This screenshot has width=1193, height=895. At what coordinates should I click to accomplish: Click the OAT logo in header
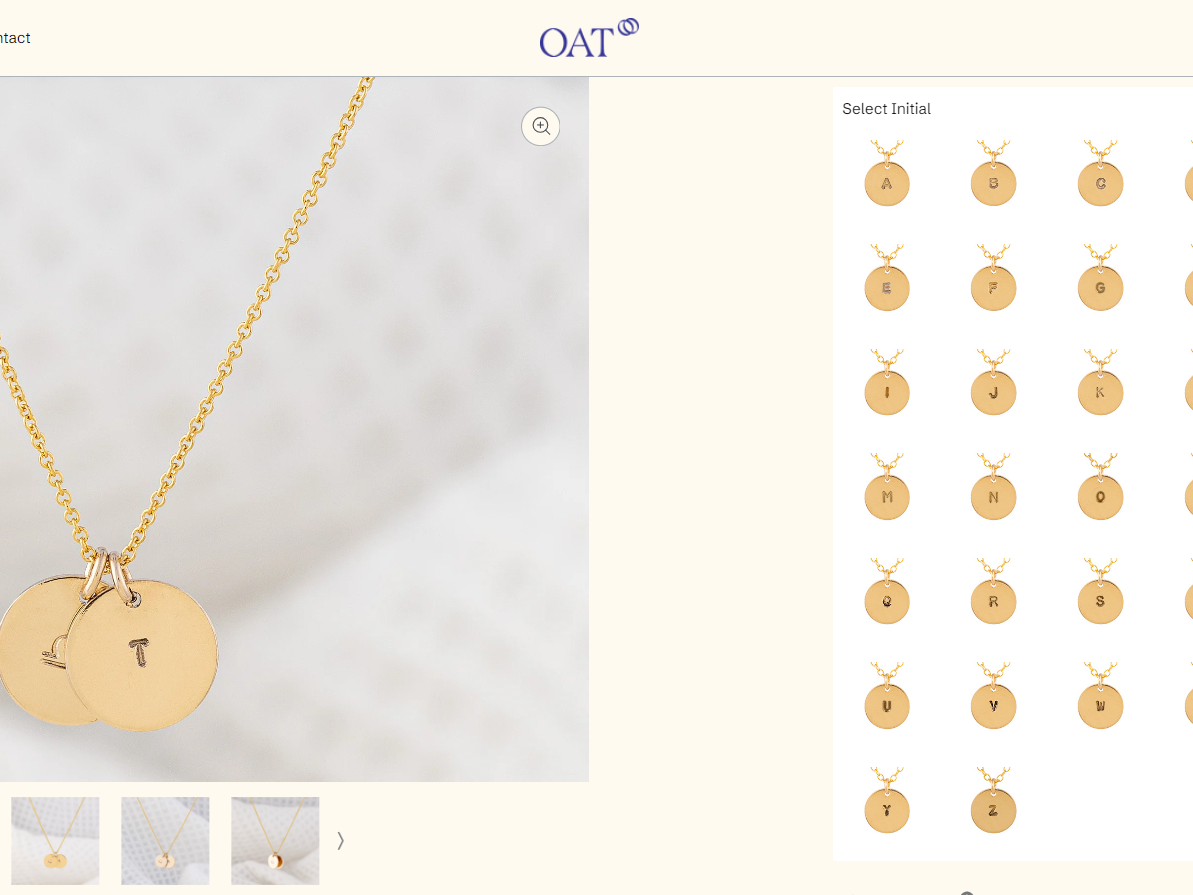pyautogui.click(x=589, y=38)
